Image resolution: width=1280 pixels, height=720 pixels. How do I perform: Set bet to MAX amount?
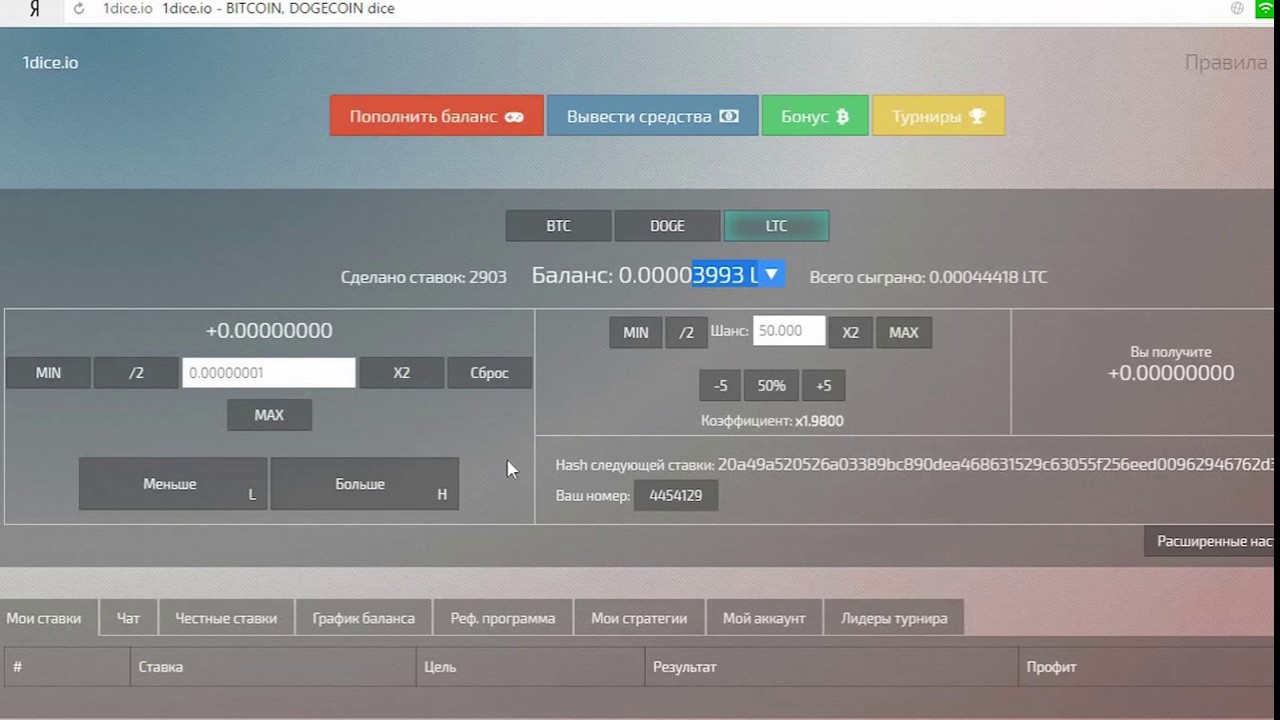pyautogui.click(x=269, y=415)
